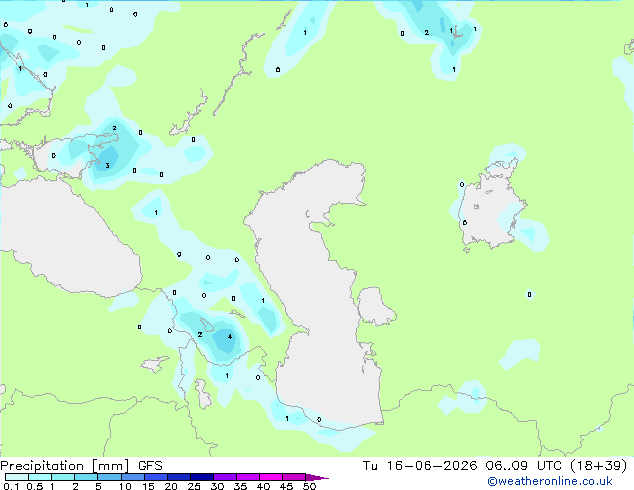Pick the 10–15 mm legend color swatch
This screenshot has width=634, height=490.
pyautogui.click(x=132, y=477)
